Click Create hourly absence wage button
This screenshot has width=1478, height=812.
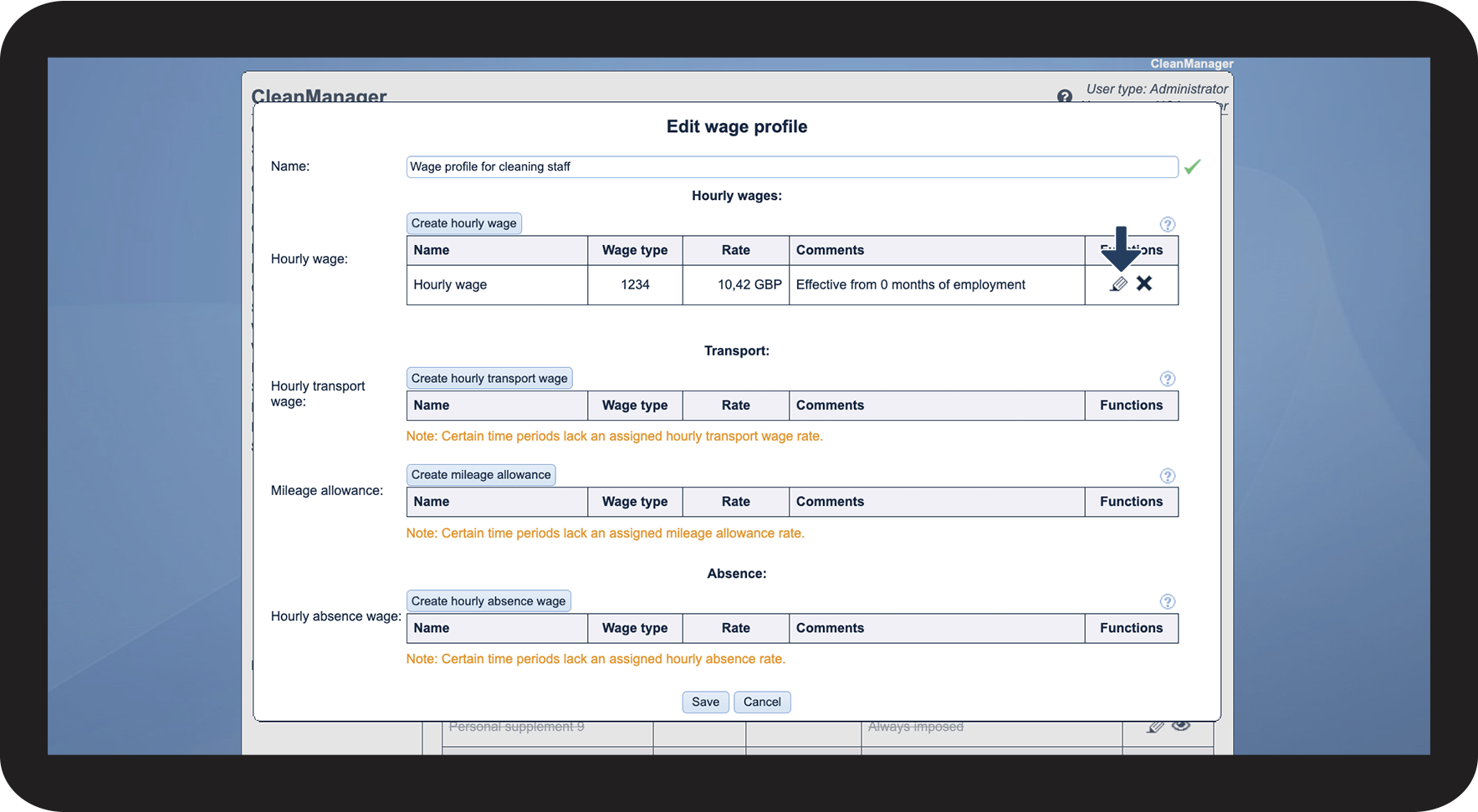click(x=488, y=601)
